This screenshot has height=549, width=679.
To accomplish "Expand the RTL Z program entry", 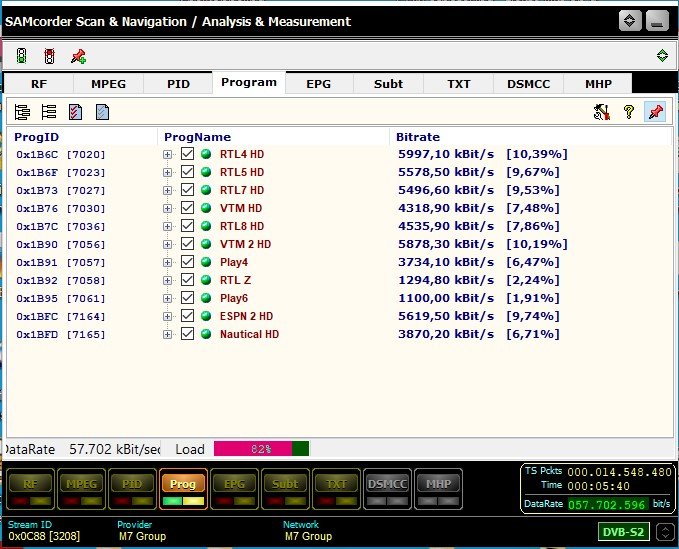I will (168, 280).
